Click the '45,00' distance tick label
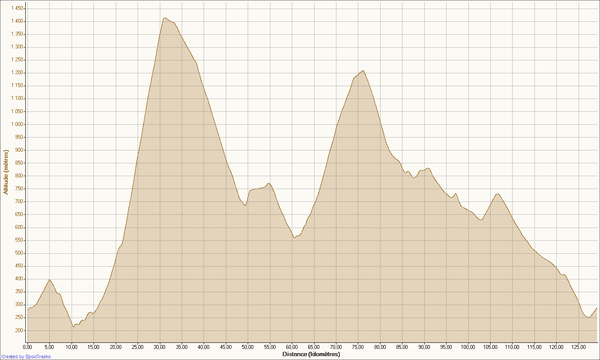The image size is (600, 360). 226,347
